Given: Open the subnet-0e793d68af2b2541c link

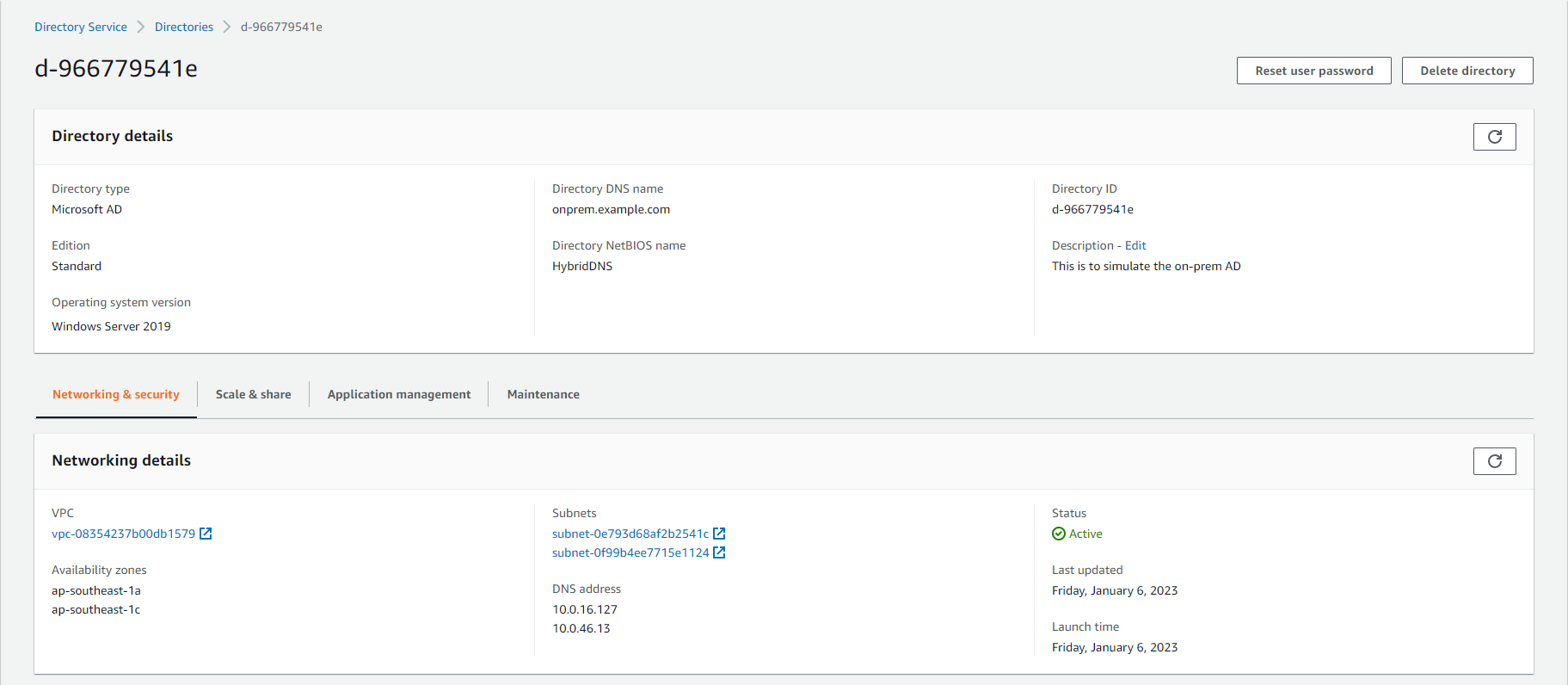Looking at the screenshot, I should 630,534.
